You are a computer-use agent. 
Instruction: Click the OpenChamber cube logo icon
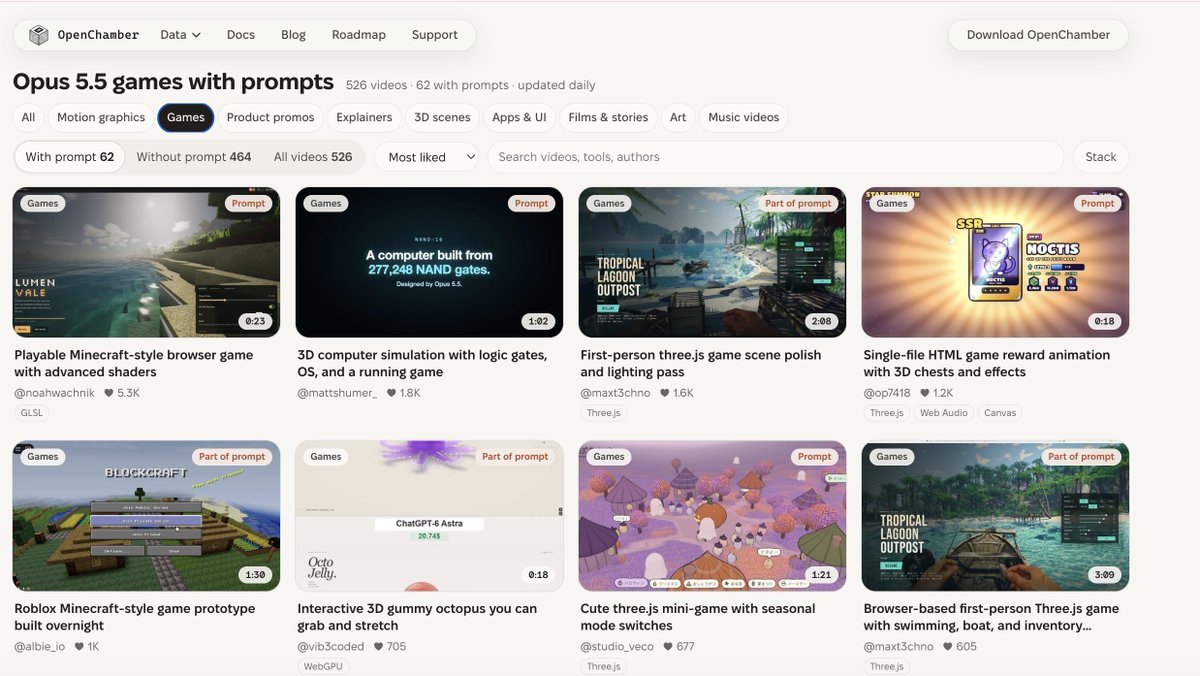click(x=38, y=35)
